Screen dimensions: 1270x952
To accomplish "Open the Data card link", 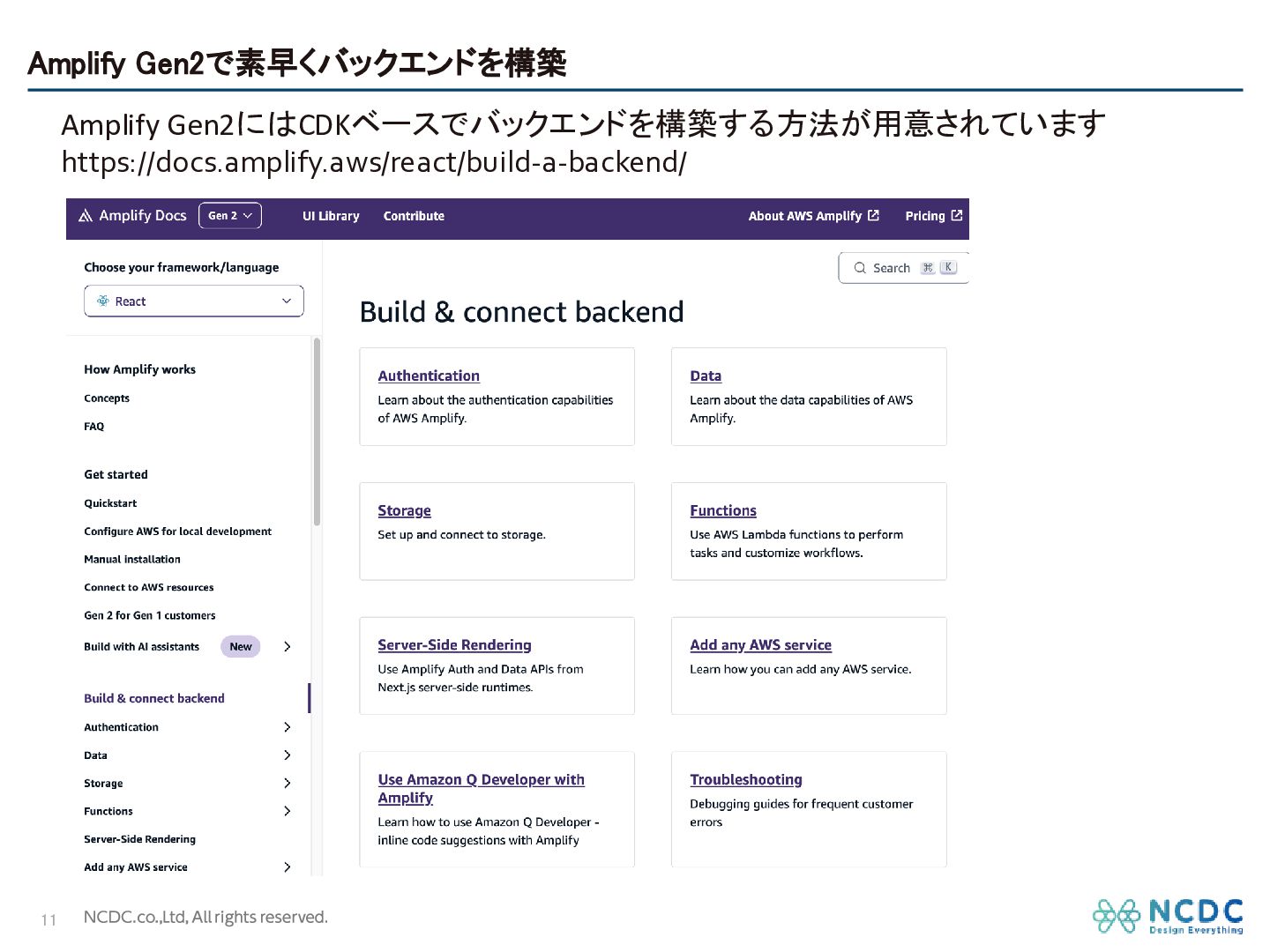I will (706, 376).
